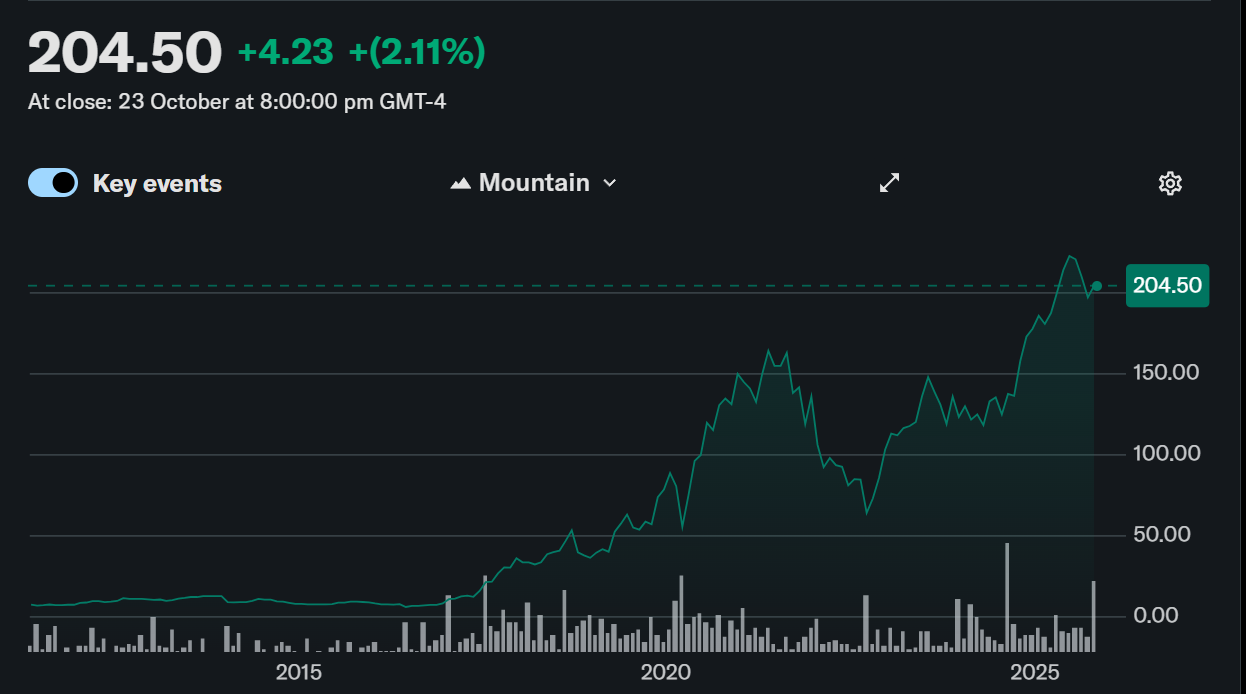The image size is (1246, 694).
Task: Click the 204.50 current price tag on chart
Action: pyautogui.click(x=1167, y=286)
